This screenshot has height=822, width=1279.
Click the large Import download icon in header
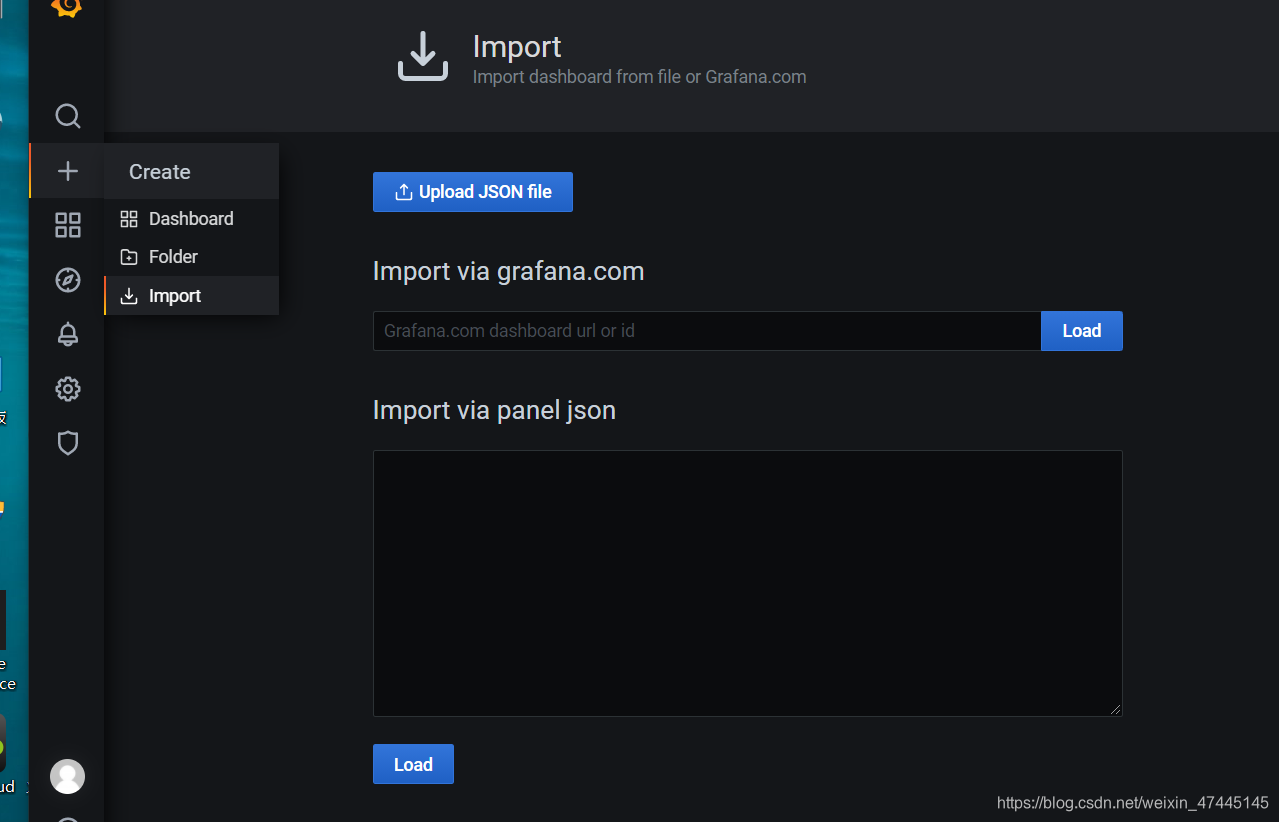click(423, 56)
